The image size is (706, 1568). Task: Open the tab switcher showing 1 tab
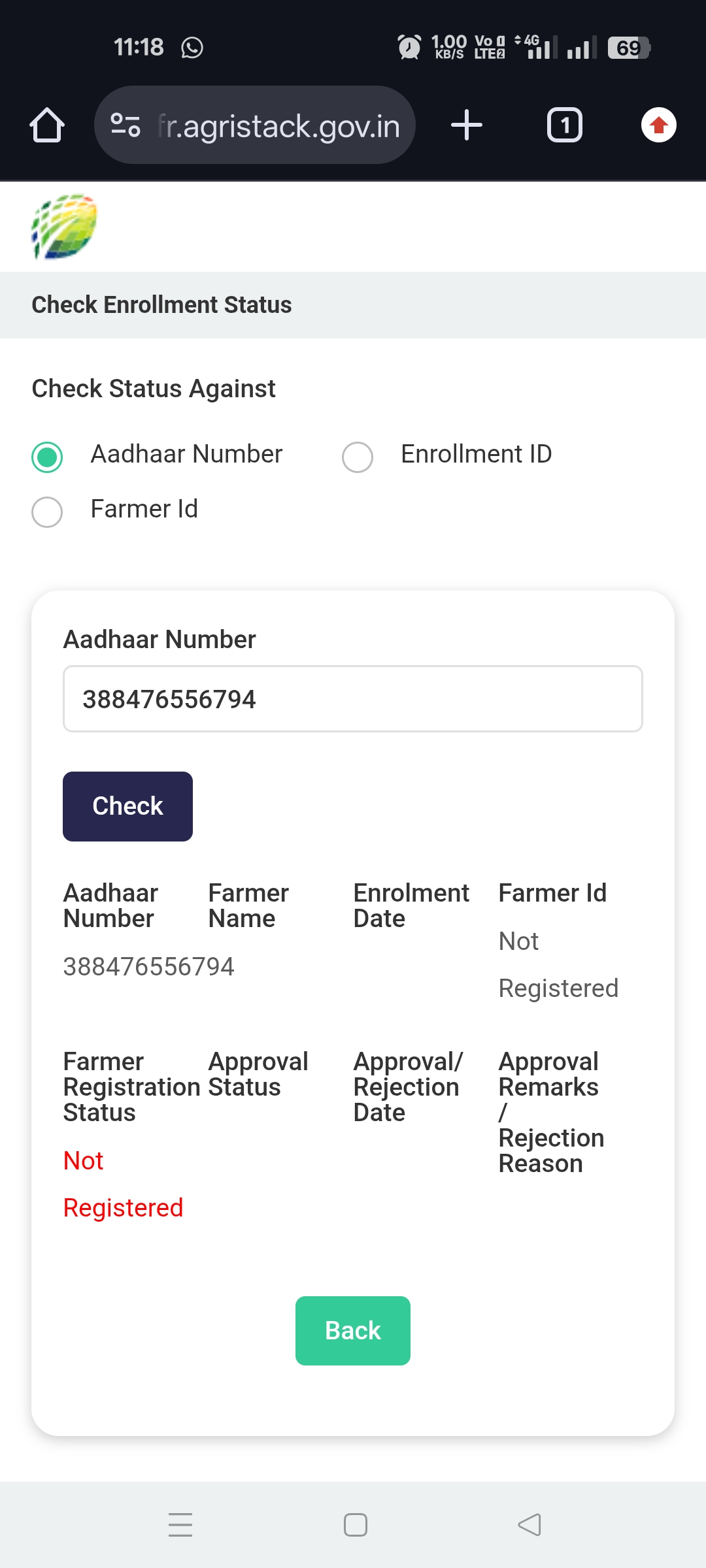pos(564,125)
